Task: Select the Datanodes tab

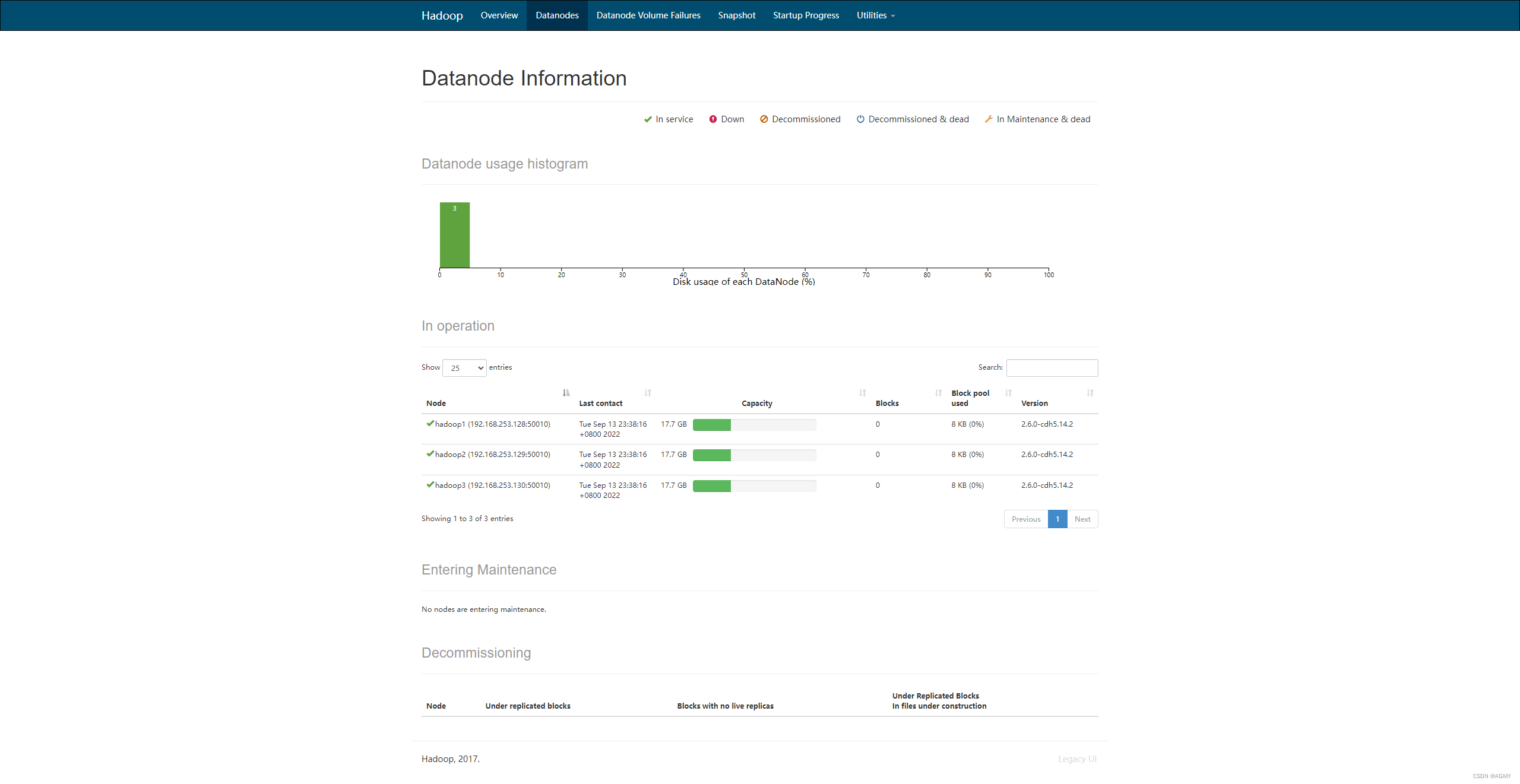Action: 557,15
